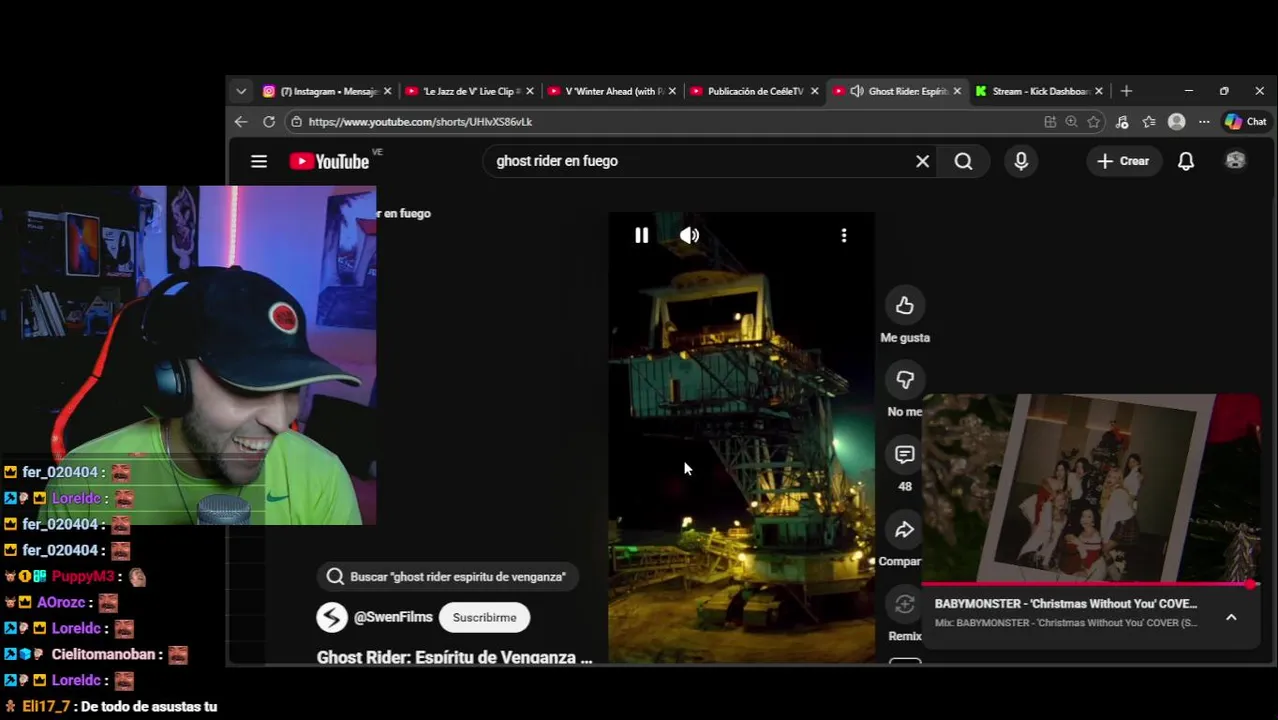Screen dimensions: 1278x720
Task: Open the comments showing 48
Action: click(x=905, y=455)
